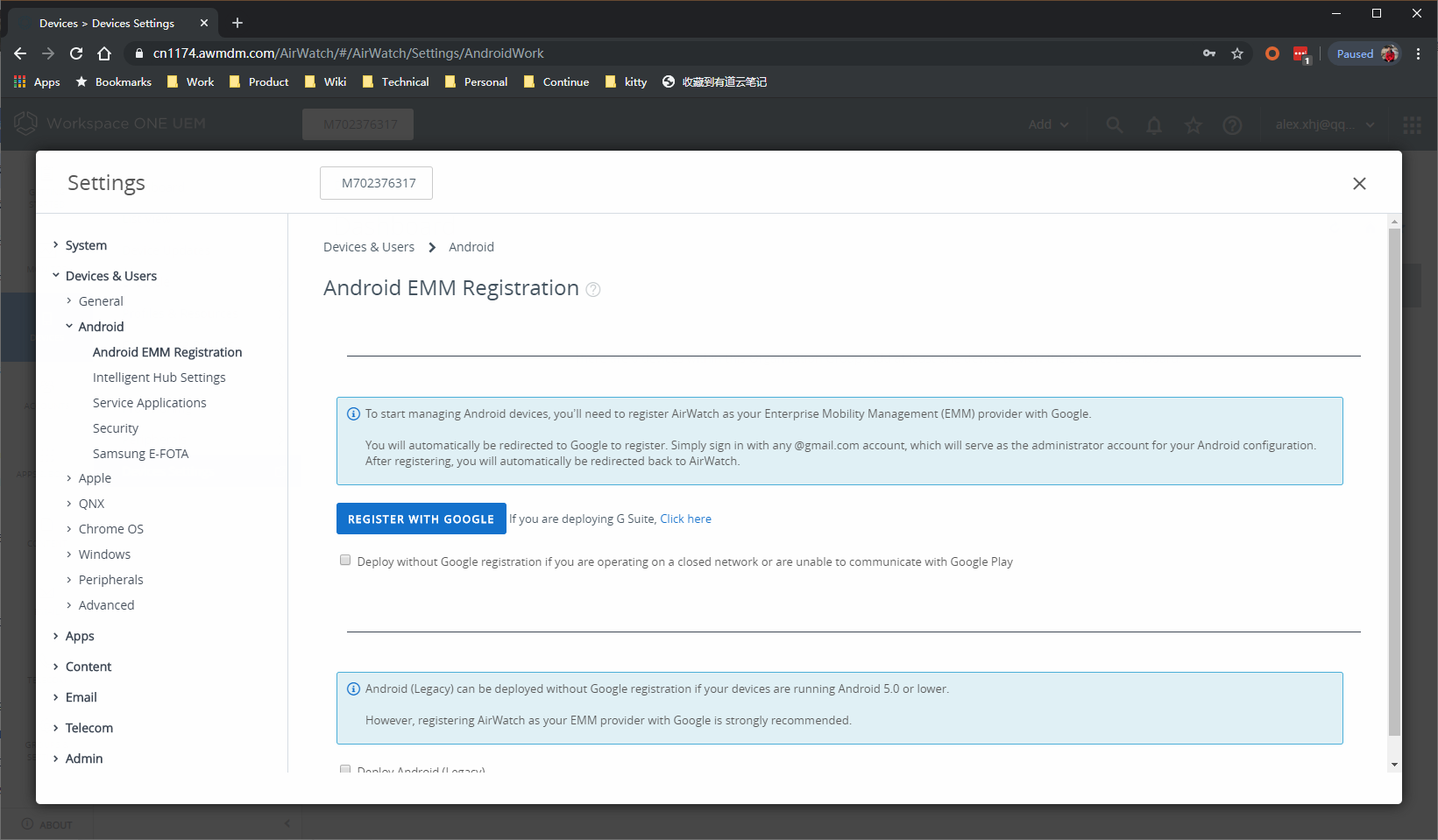
Task: Reload the page with the refresh icon
Action: (76, 53)
